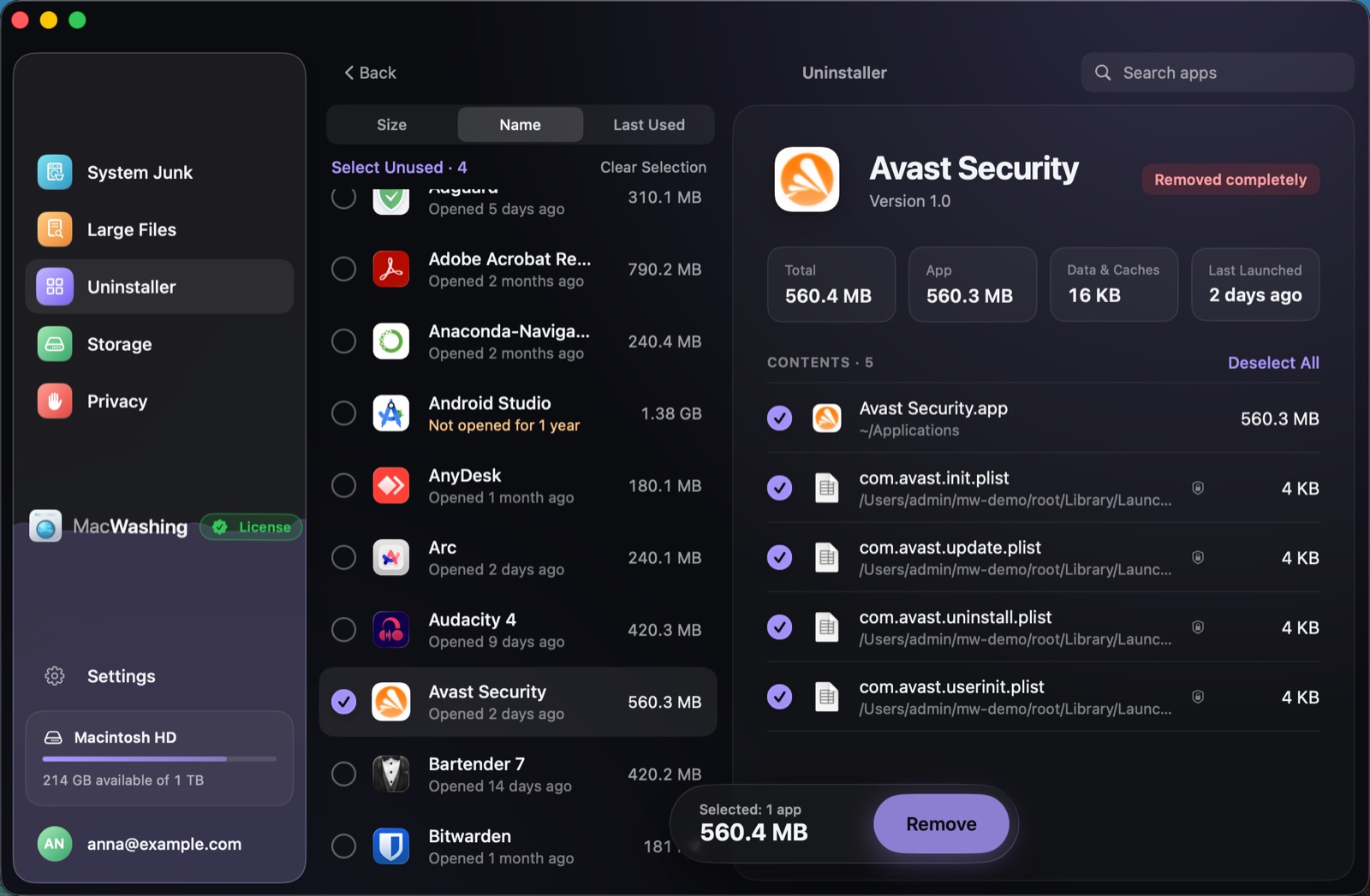Open the Settings gear icon
Image resolution: width=1370 pixels, height=896 pixels.
55,676
